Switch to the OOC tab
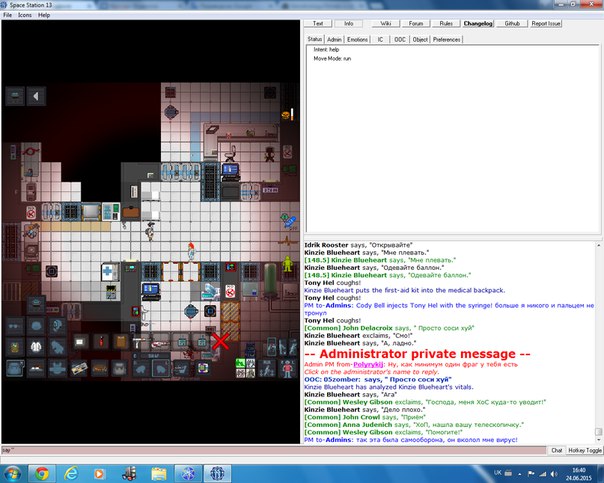Viewport: 604px width, 483px height. pyautogui.click(x=400, y=39)
